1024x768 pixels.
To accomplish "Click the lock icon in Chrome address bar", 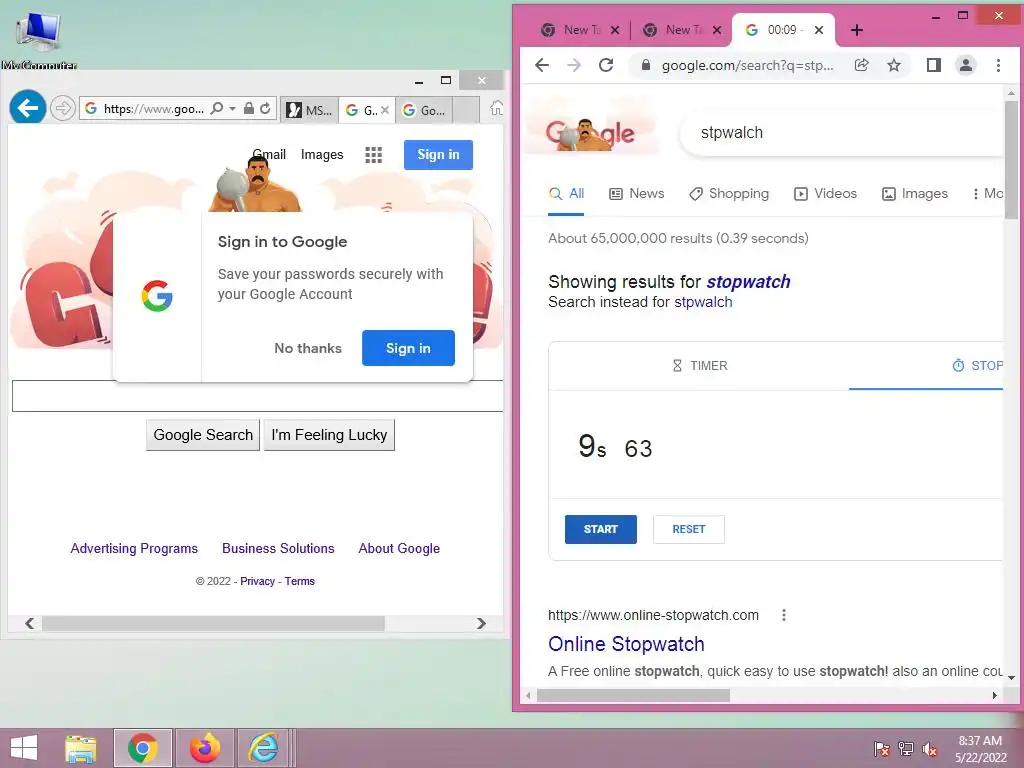I will (646, 65).
